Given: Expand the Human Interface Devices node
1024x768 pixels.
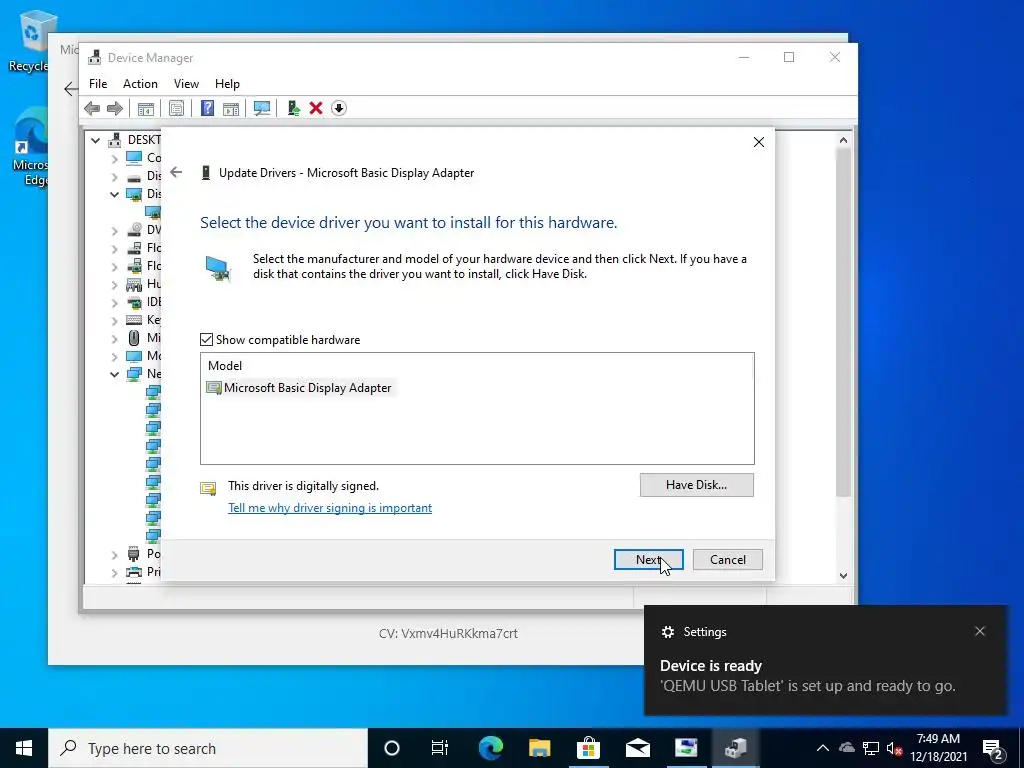Looking at the screenshot, I should coord(115,285).
